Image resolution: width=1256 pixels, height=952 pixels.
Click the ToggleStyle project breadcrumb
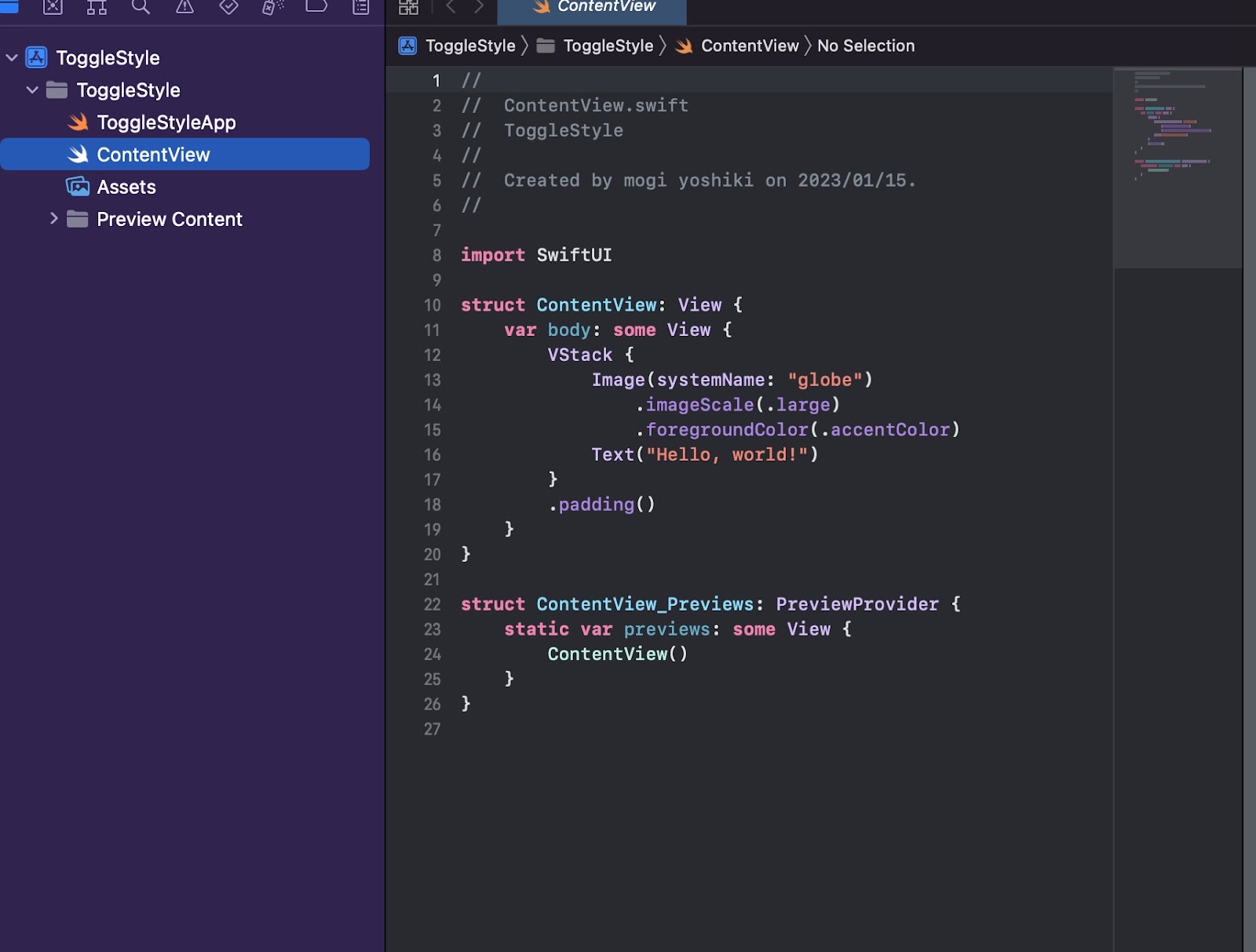[470, 46]
